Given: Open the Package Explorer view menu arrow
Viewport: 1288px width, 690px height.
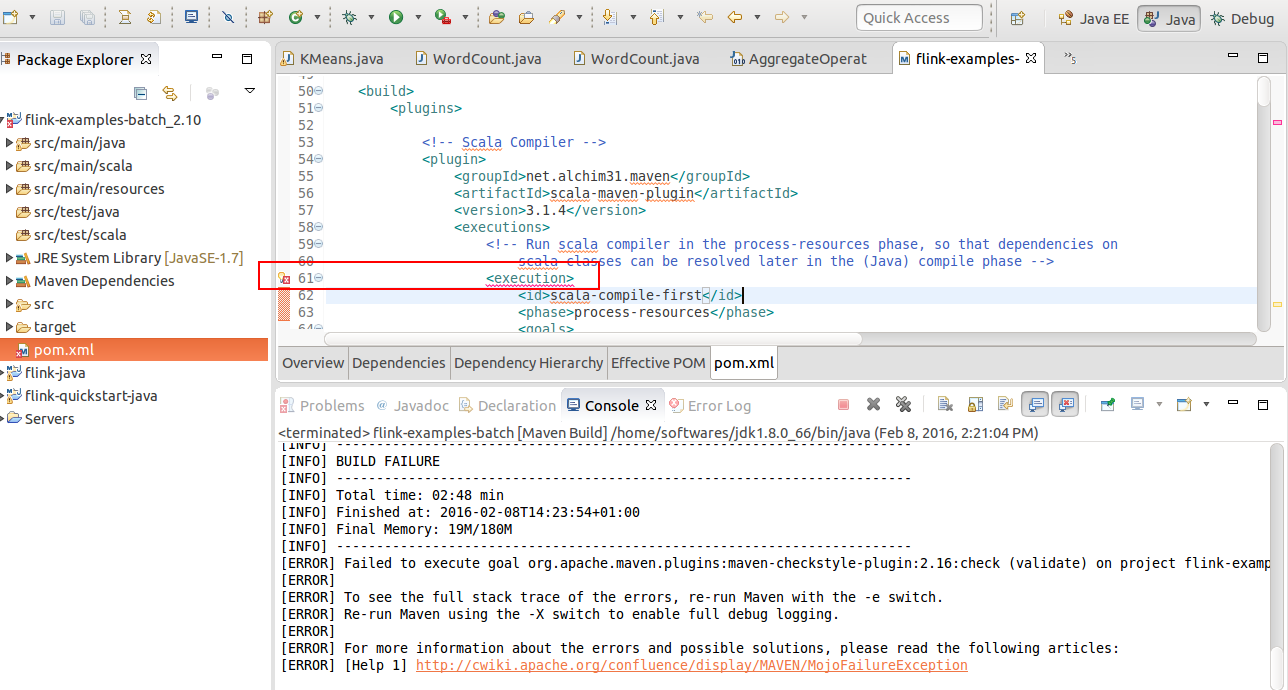Looking at the screenshot, I should pyautogui.click(x=250, y=92).
